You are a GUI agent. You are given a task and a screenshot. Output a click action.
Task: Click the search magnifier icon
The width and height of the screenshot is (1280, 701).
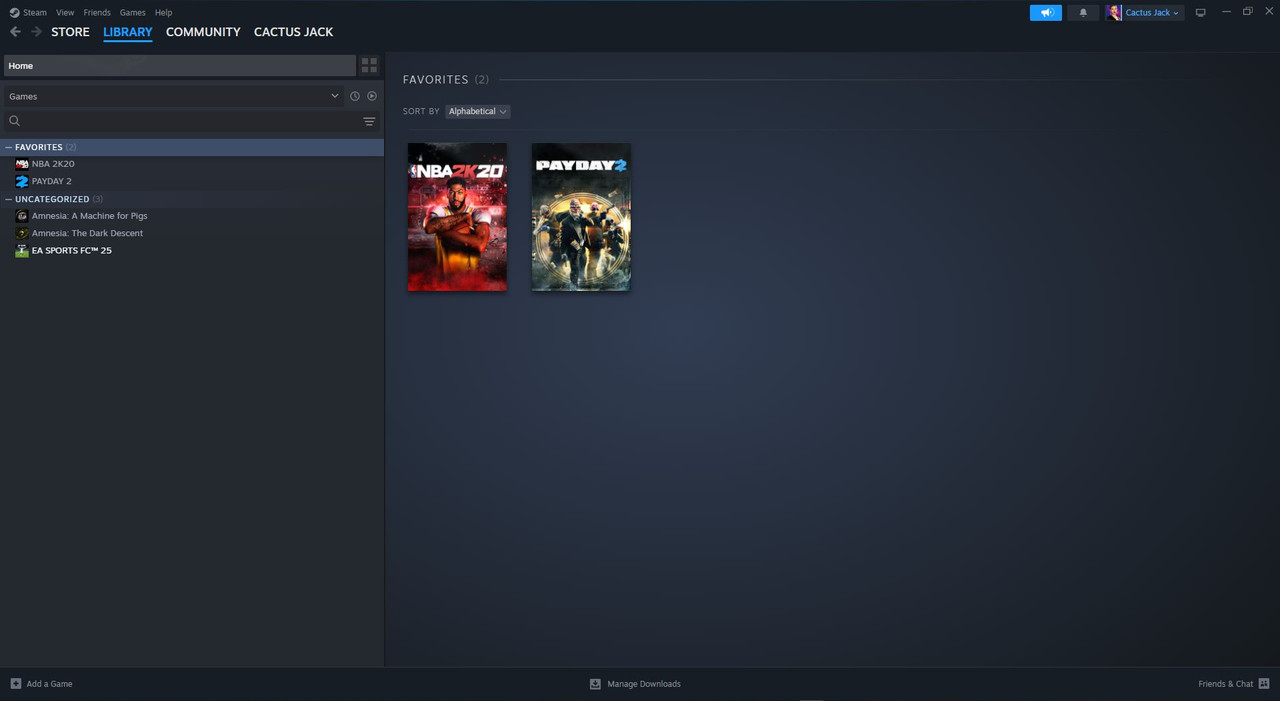[14, 121]
